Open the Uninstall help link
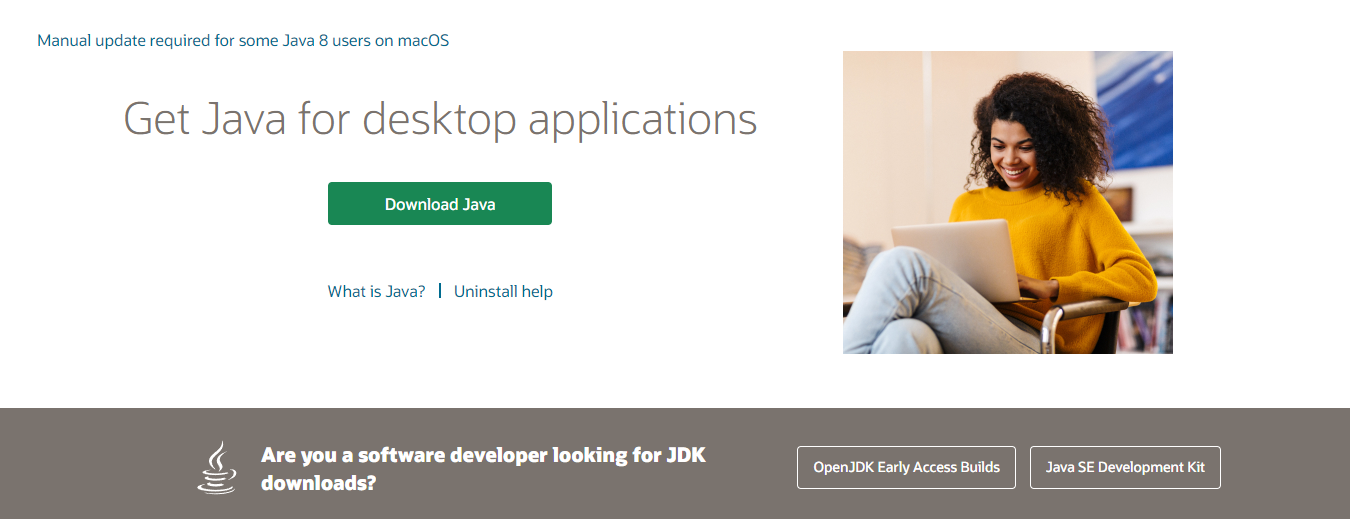 coord(503,292)
